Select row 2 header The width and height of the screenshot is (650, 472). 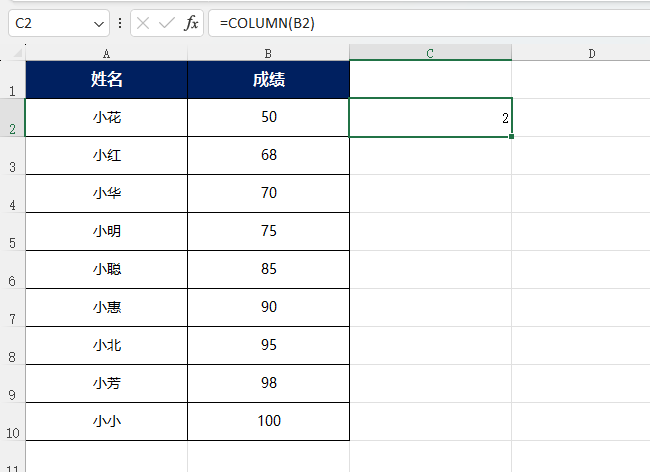[12, 118]
